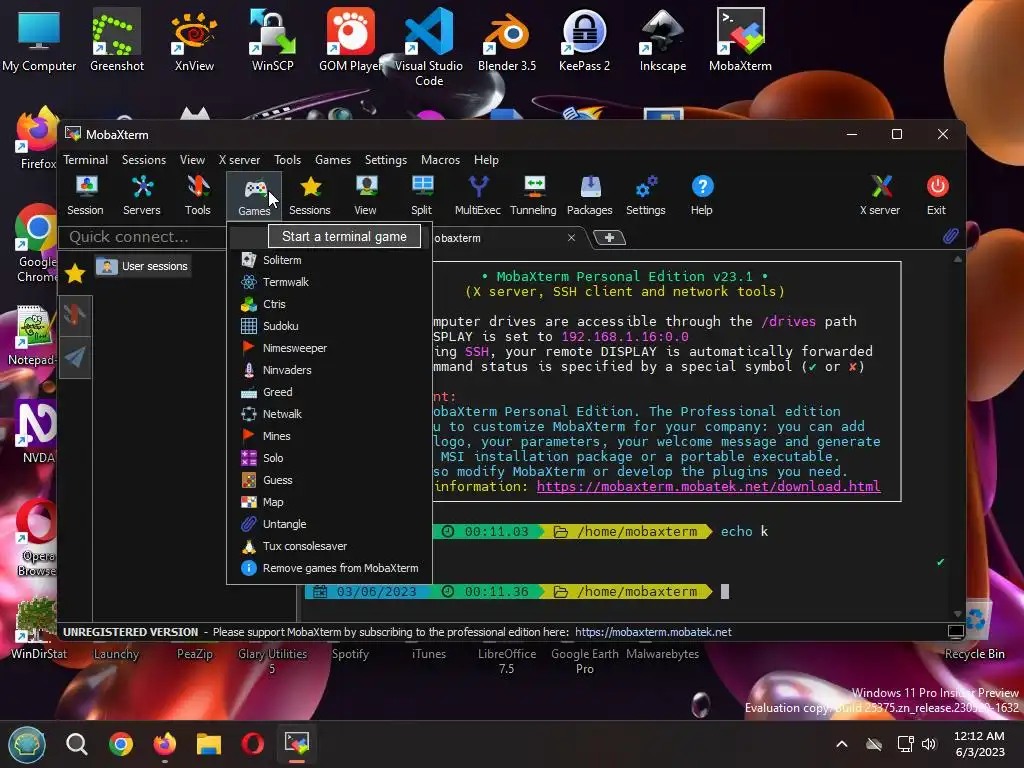The image size is (1024, 768).
Task: Start the Ctris game
Action: pos(330,304)
